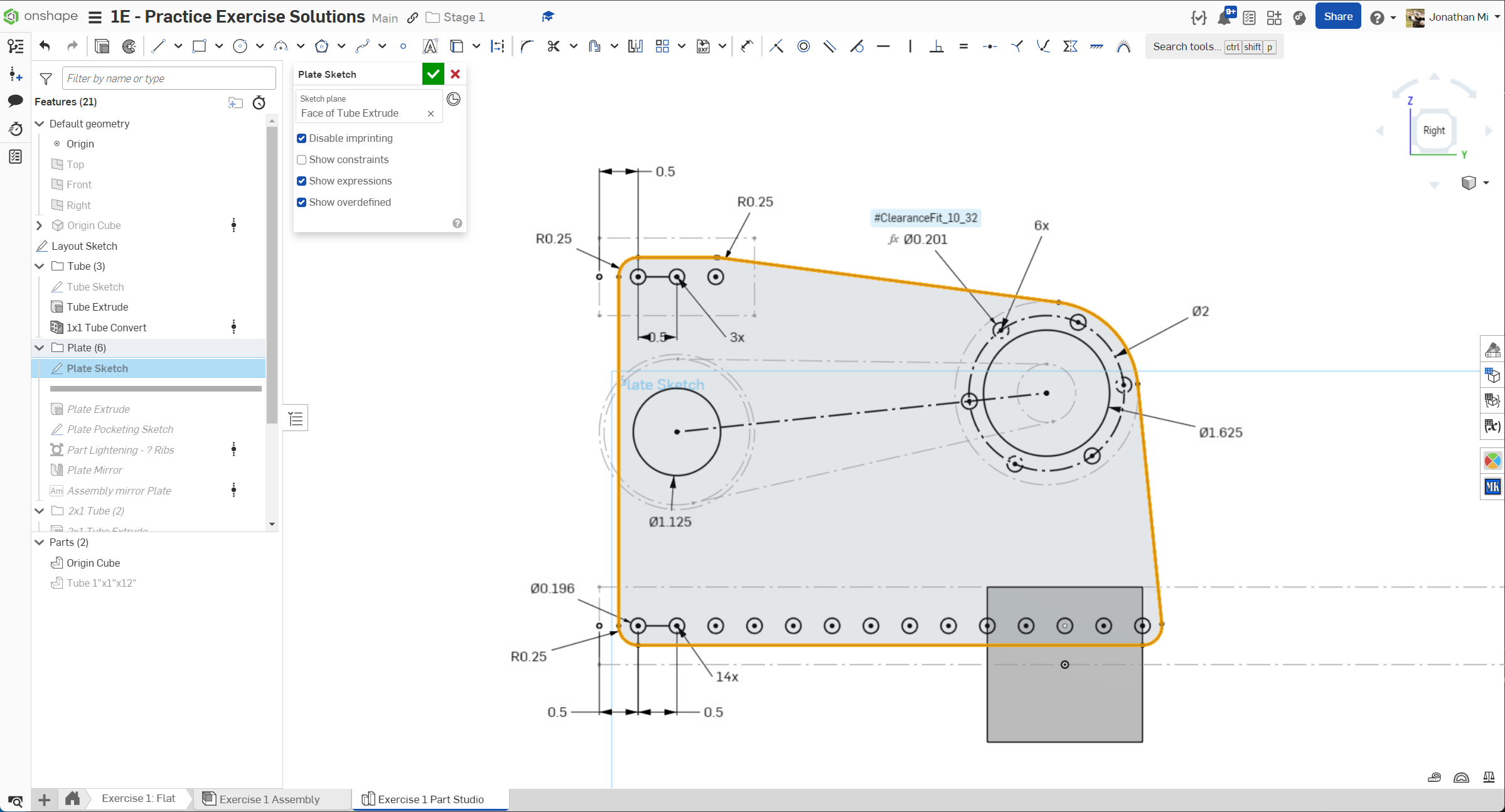Select the Sketch fillet tool
1505x812 pixels.
[527, 46]
